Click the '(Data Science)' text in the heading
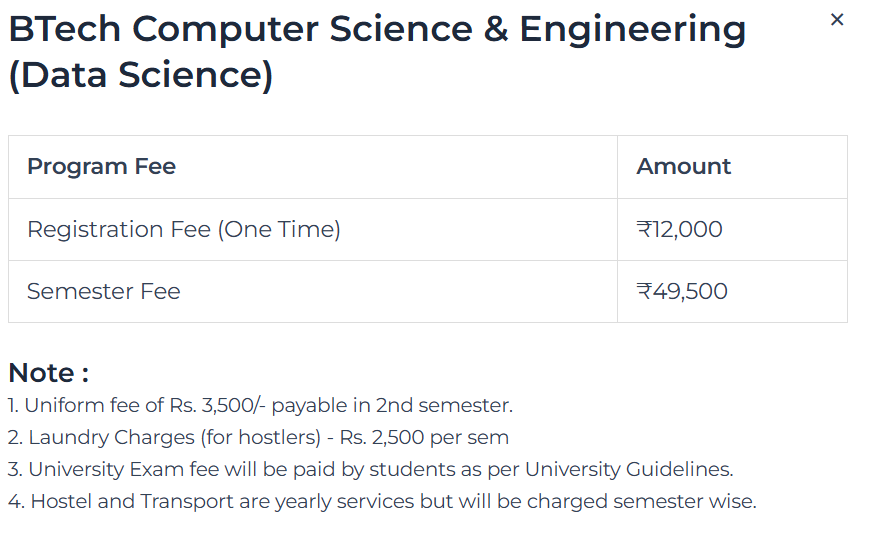The image size is (876, 535). pyautogui.click(x=141, y=76)
